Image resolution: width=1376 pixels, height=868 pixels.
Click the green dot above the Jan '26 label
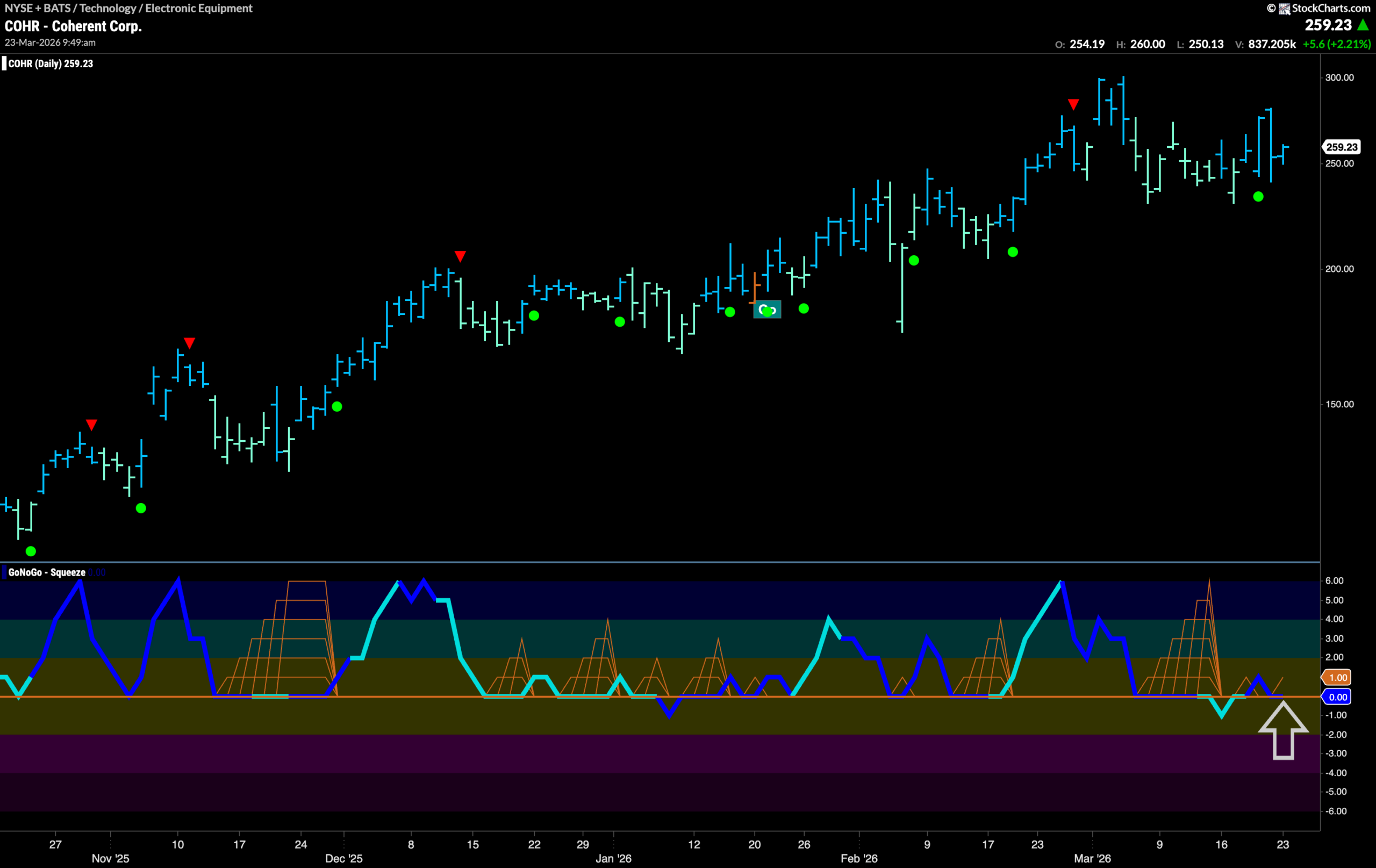coord(619,322)
